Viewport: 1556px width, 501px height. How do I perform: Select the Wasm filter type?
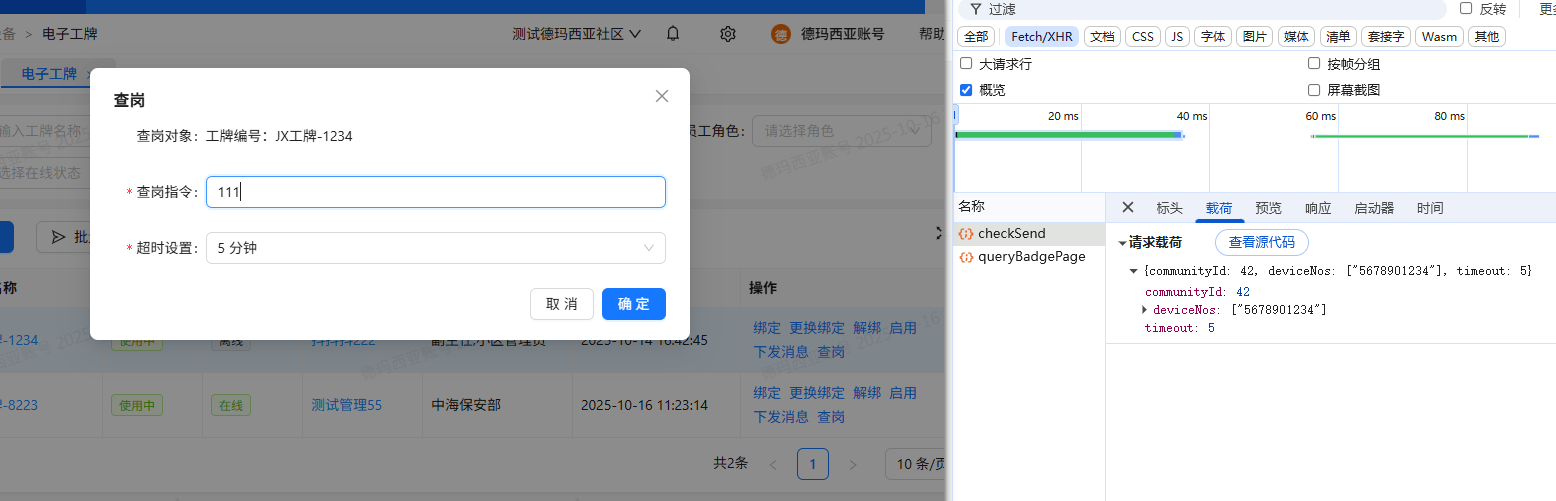point(1439,37)
